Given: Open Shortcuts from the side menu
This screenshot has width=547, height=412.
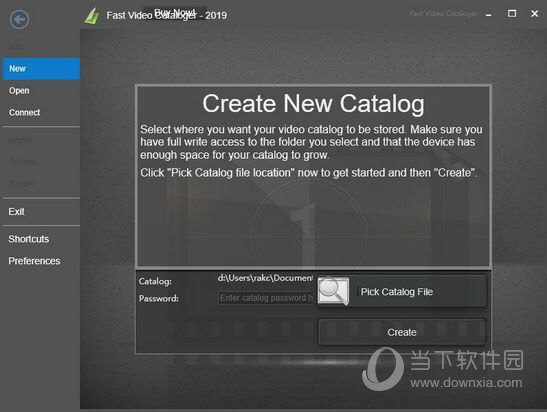Looking at the screenshot, I should 41,239.
